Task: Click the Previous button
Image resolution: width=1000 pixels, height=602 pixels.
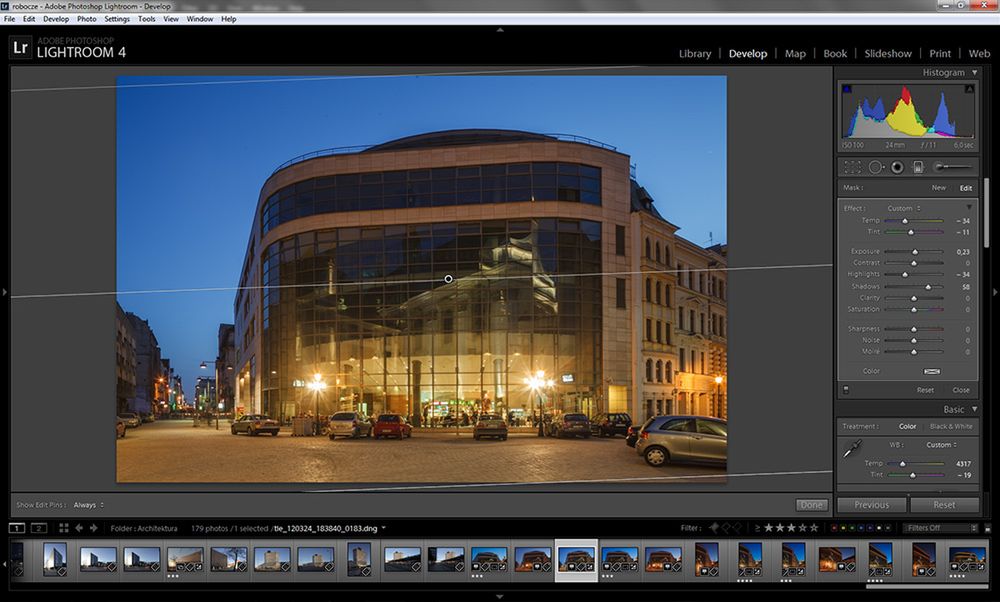Action: (x=872, y=505)
